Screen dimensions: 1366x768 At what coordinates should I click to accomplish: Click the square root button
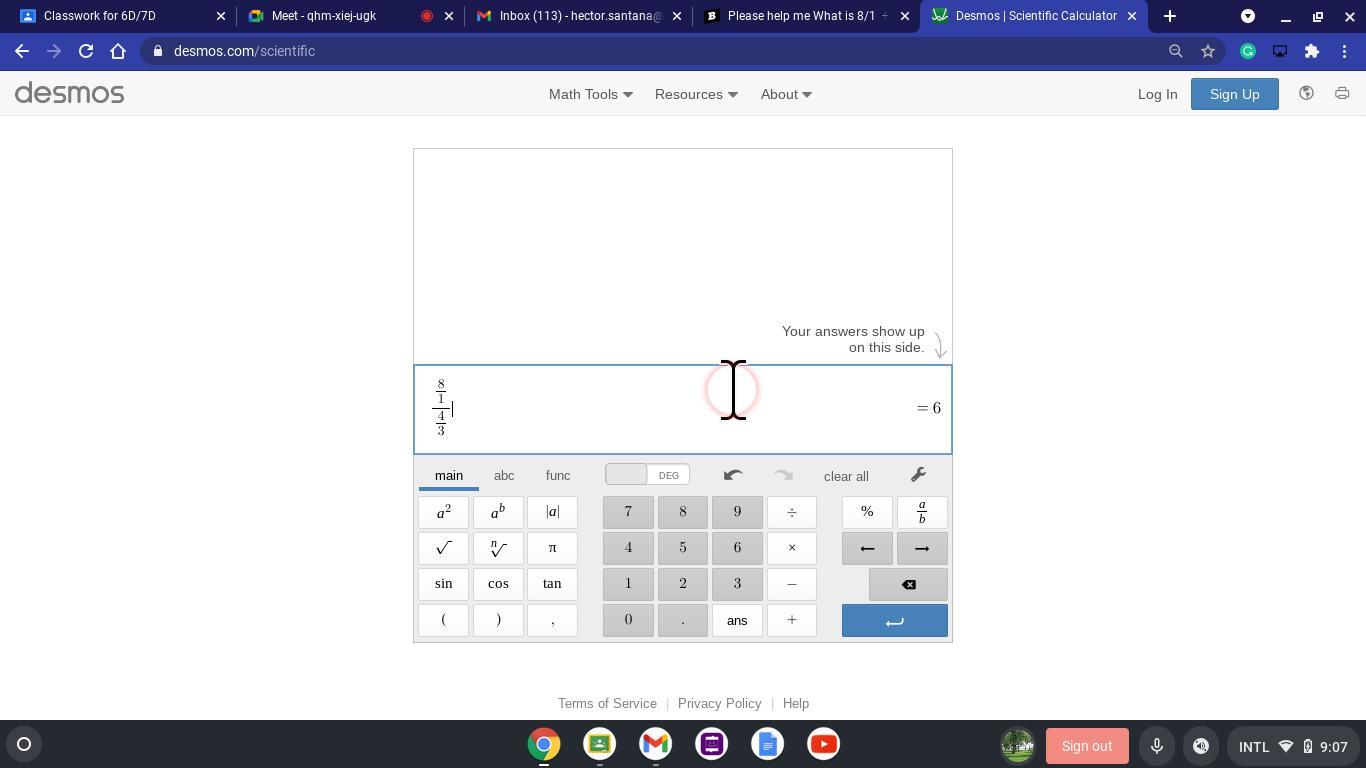point(443,548)
